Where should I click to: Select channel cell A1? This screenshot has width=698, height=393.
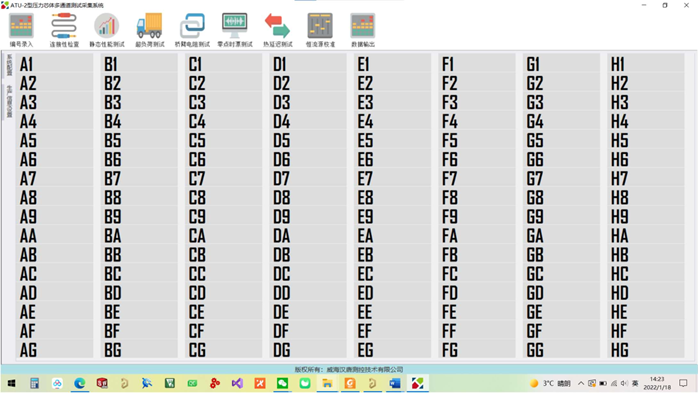point(55,64)
